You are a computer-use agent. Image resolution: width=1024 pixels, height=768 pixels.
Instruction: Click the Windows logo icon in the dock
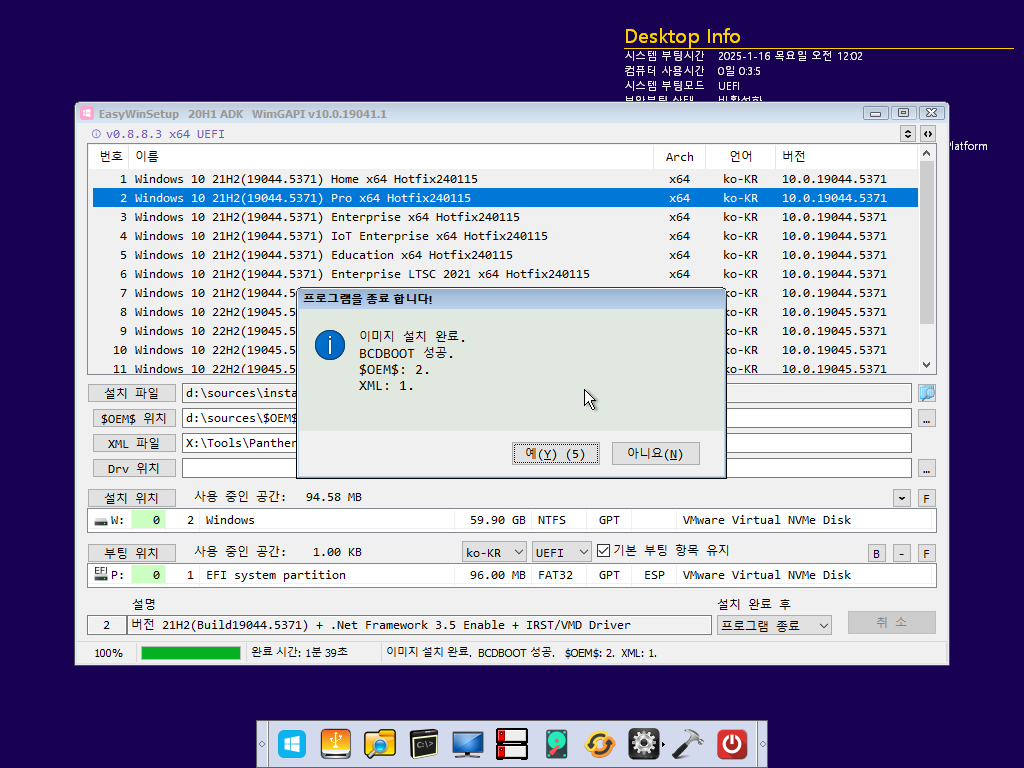click(x=291, y=744)
